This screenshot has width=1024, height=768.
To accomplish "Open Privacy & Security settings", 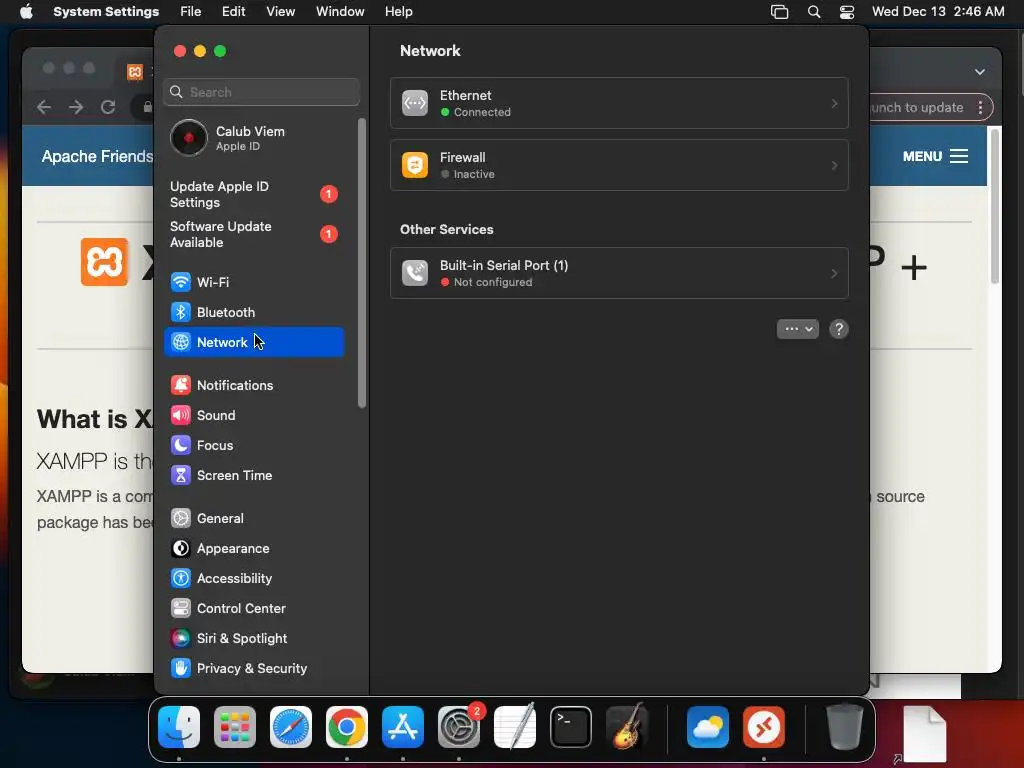I will coord(253,669).
